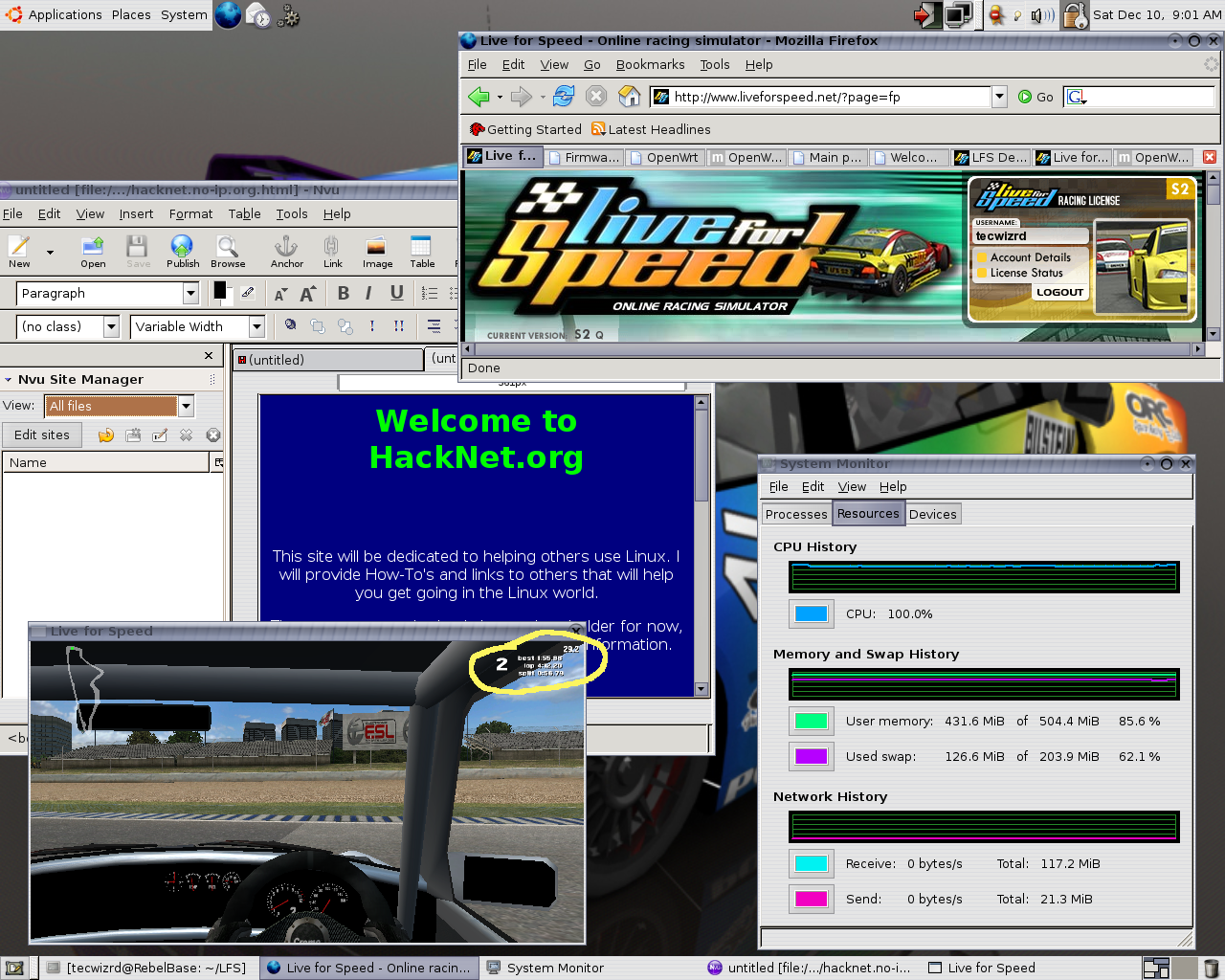Screen dimensions: 1225x980
Task: Reload the Live for Speed page
Action: pos(564,96)
